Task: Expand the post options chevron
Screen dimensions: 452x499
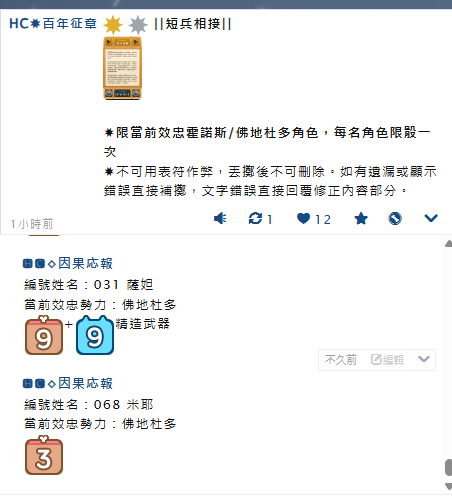Action: coord(431,218)
